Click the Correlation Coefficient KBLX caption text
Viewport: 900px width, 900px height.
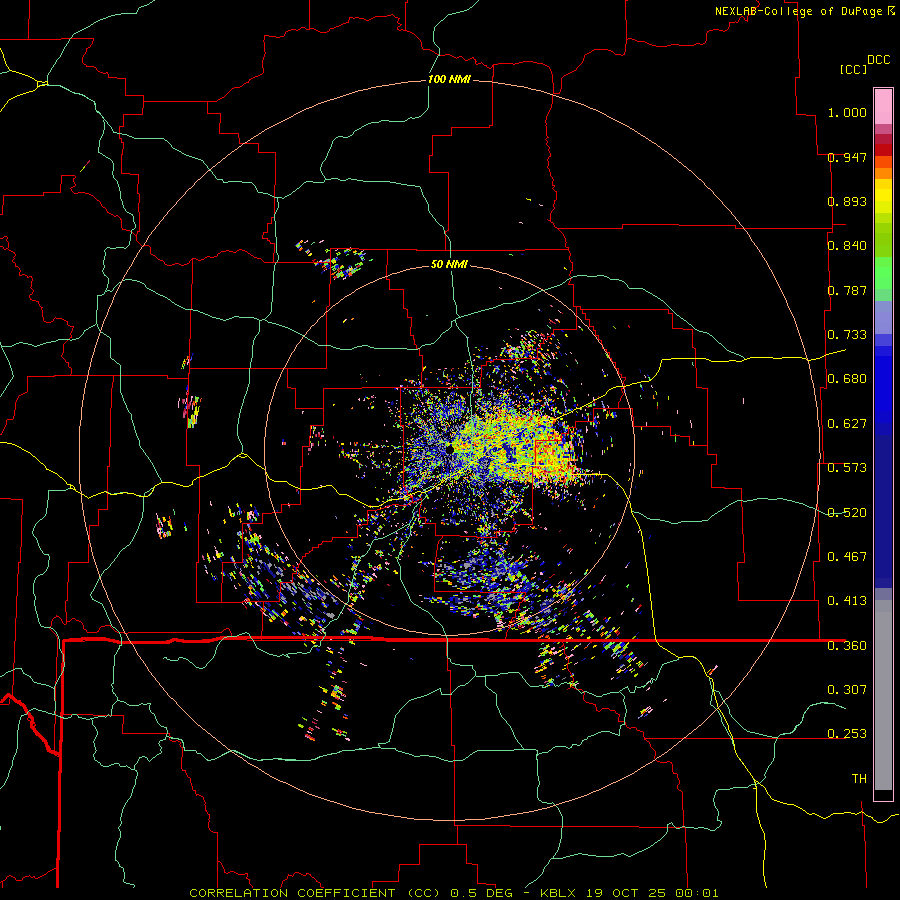453,893
